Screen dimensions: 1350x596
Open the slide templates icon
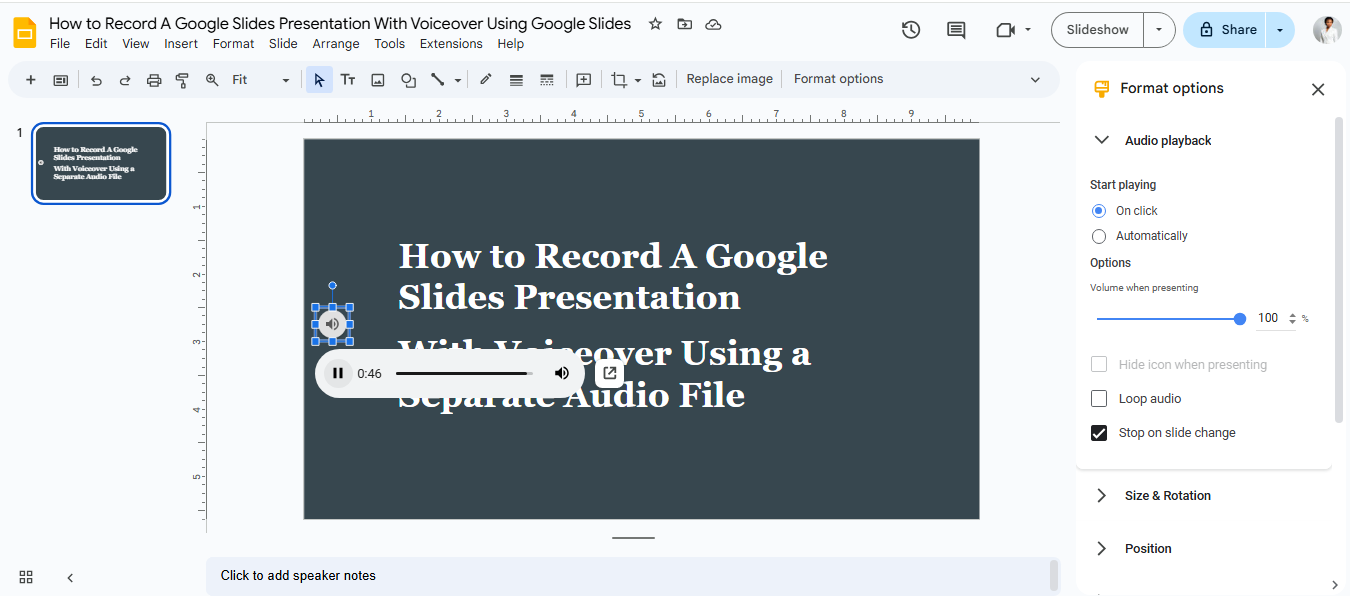coord(60,80)
